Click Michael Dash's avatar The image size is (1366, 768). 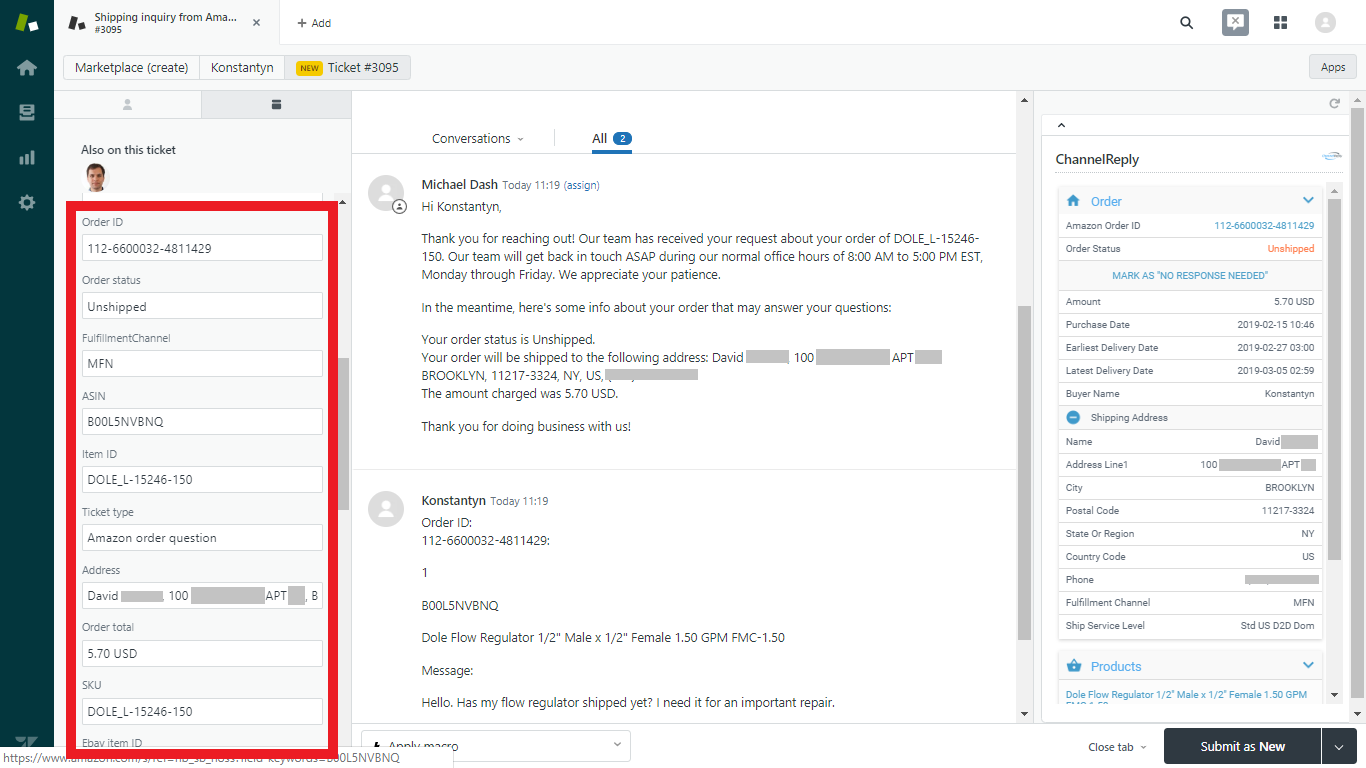[386, 193]
